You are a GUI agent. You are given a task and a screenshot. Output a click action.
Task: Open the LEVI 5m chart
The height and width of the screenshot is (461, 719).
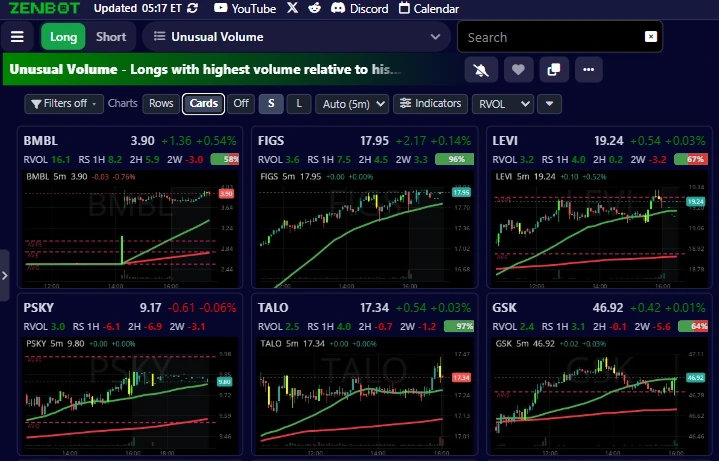pyautogui.click(x=599, y=229)
